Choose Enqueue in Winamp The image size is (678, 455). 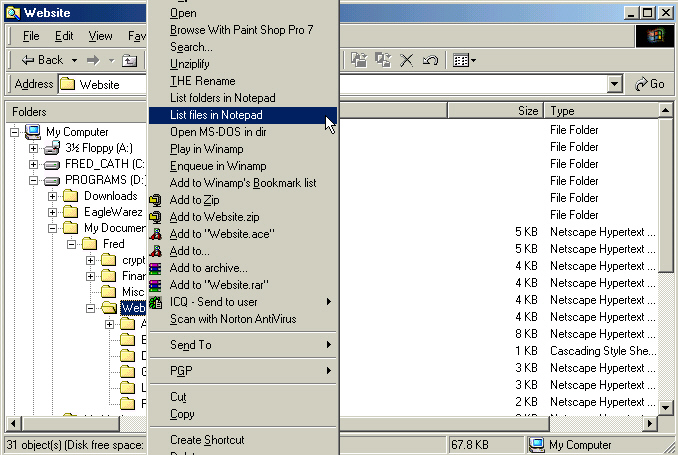point(243,166)
